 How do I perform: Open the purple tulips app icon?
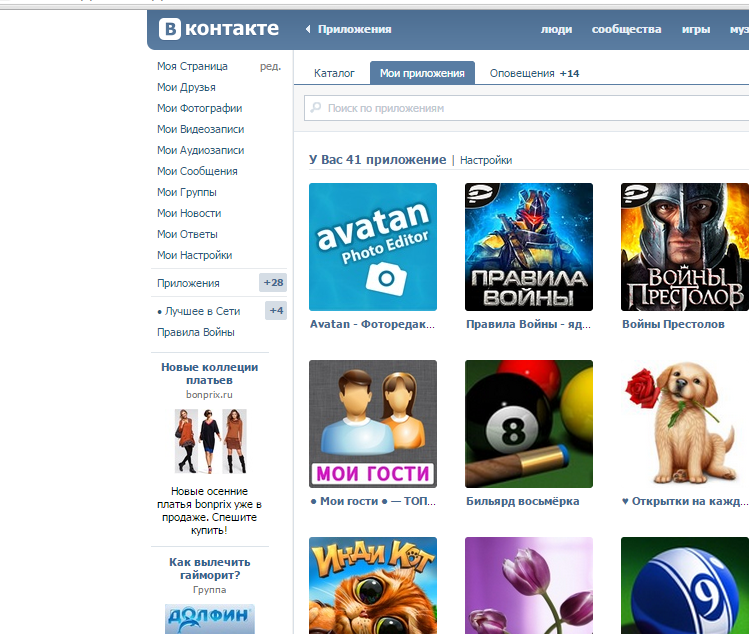point(529,585)
